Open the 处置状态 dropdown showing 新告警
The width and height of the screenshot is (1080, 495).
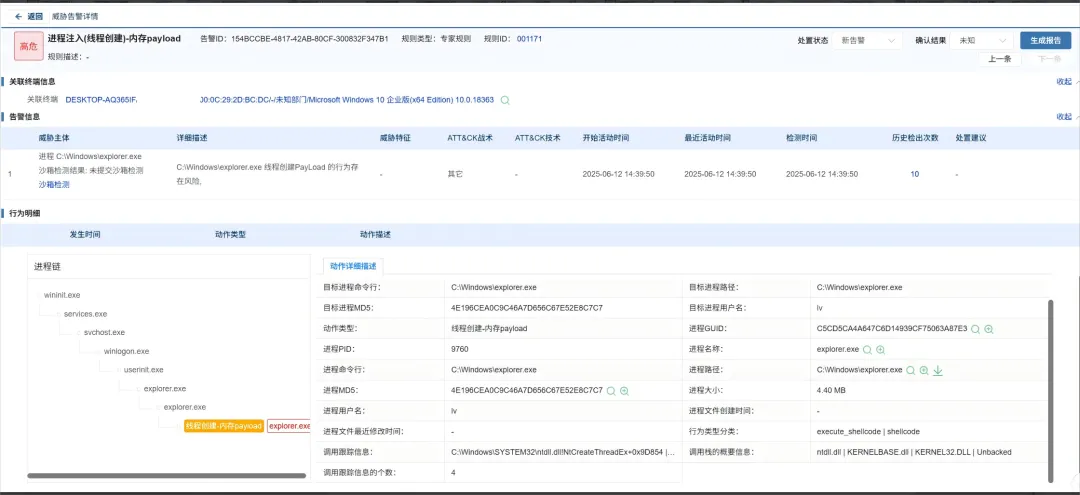(869, 41)
